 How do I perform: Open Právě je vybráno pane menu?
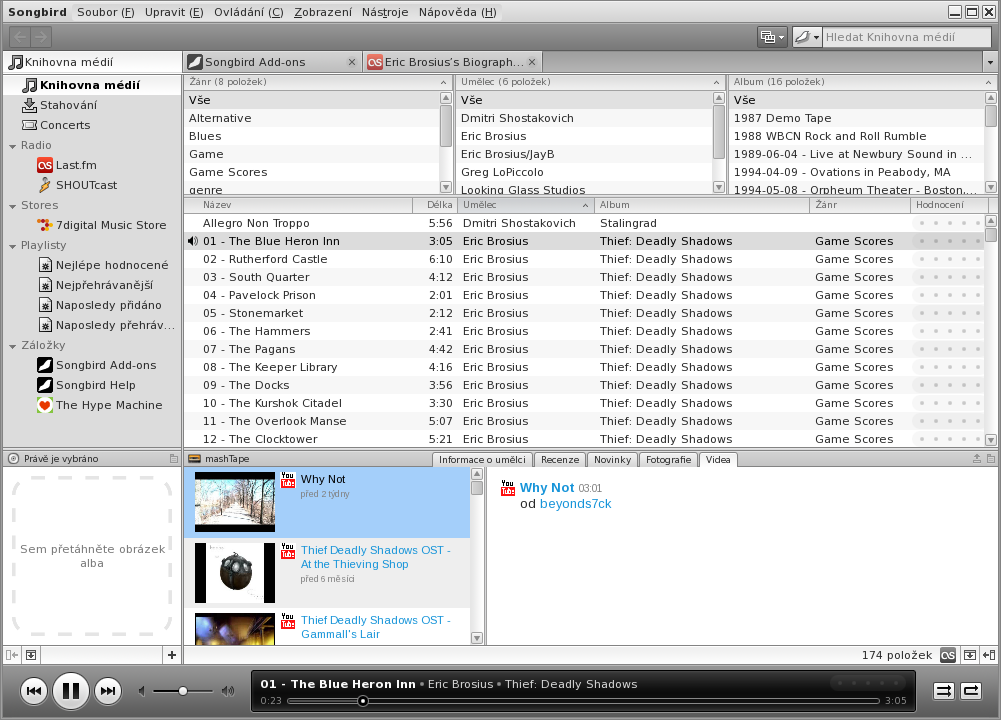tap(174, 459)
